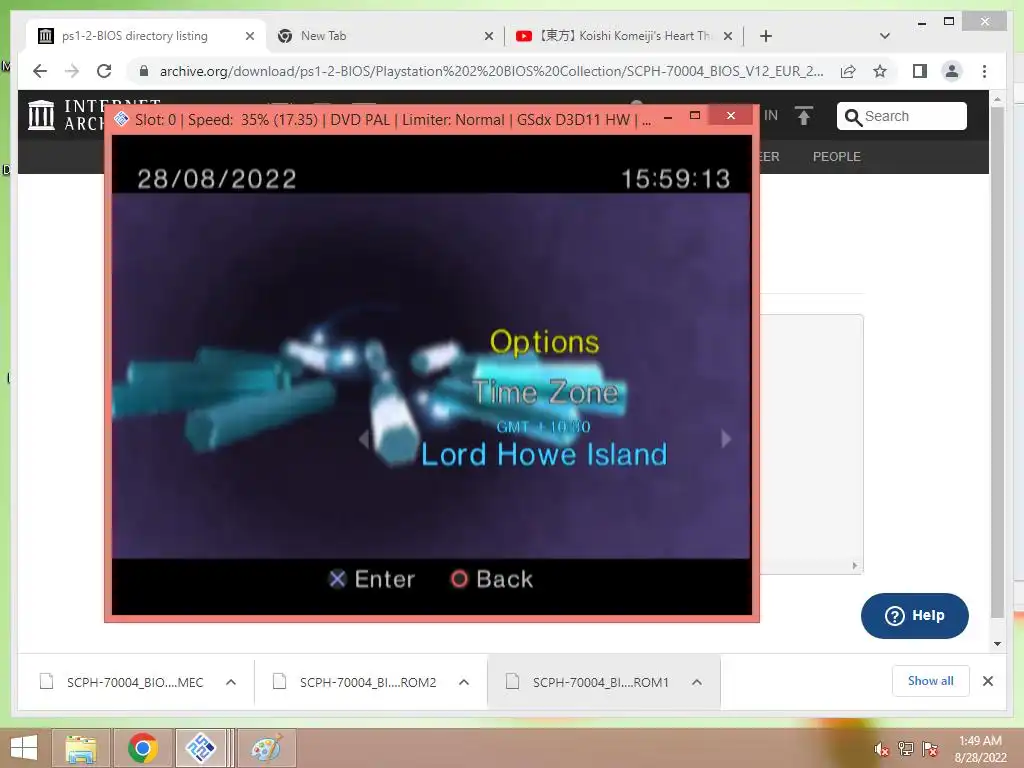This screenshot has width=1024, height=768.
Task: Click the Action Center flag icon
Action: 930,750
